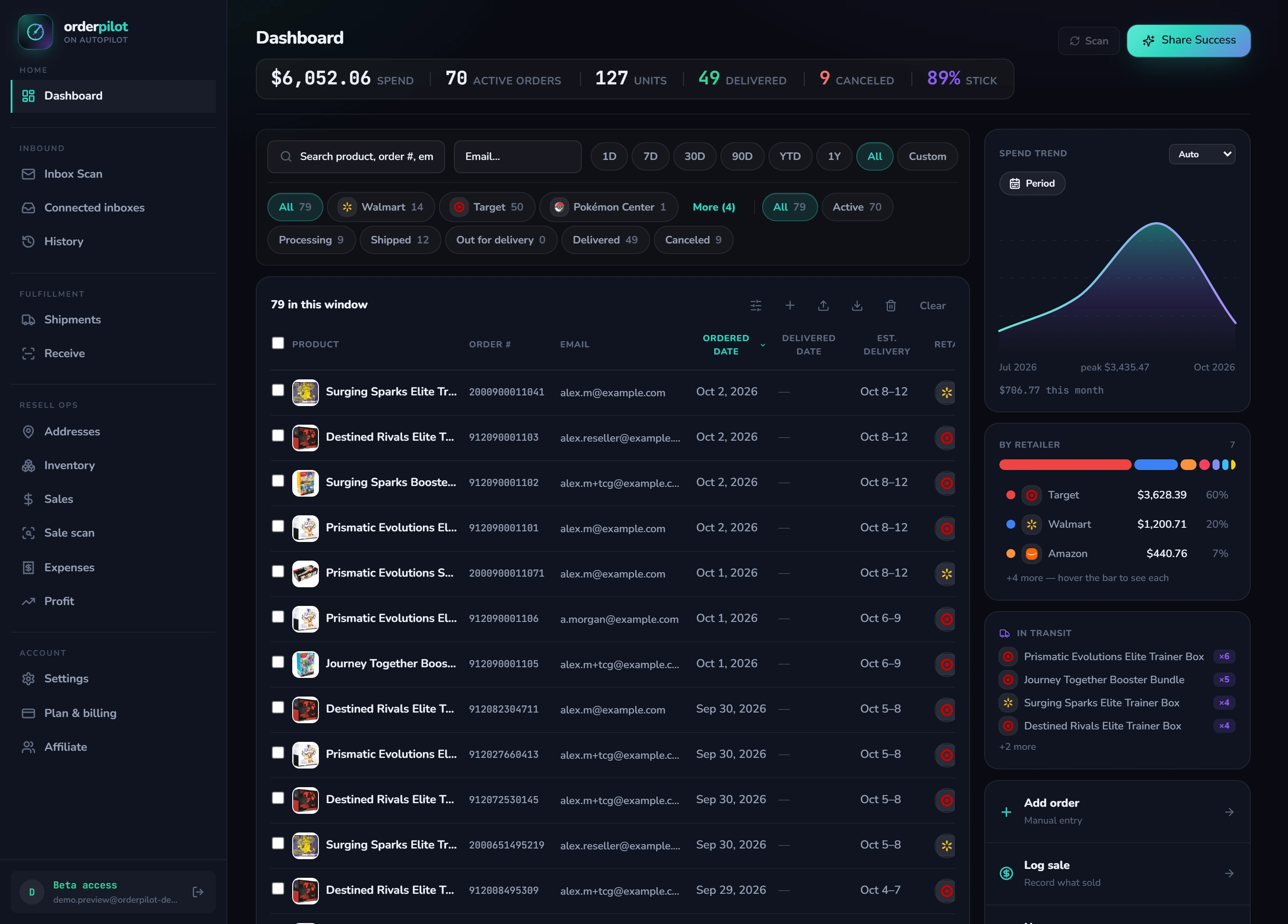
Task: Check the box for order 912090001103
Action: [278, 436]
